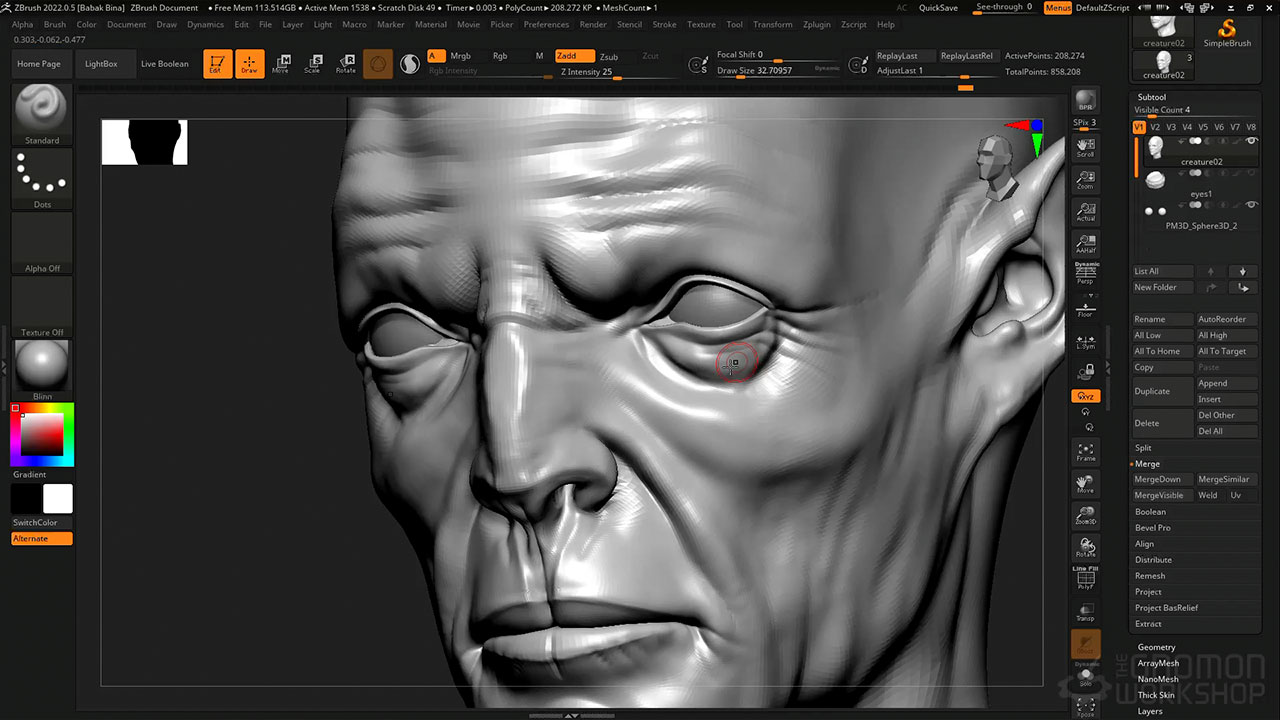Click the Frame view icon
The image size is (1280, 720).
(1085, 451)
